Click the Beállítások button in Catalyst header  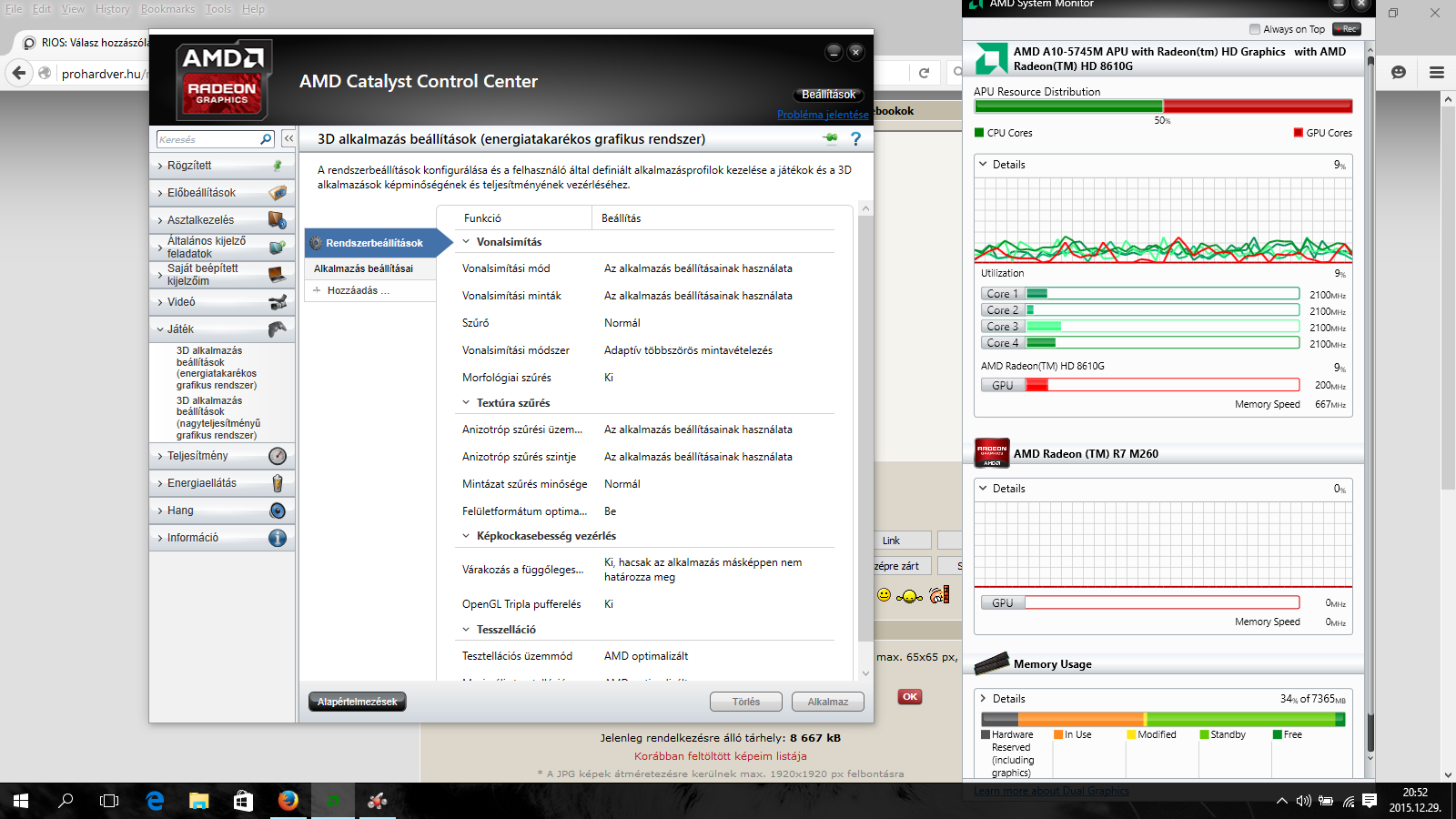coord(828,95)
